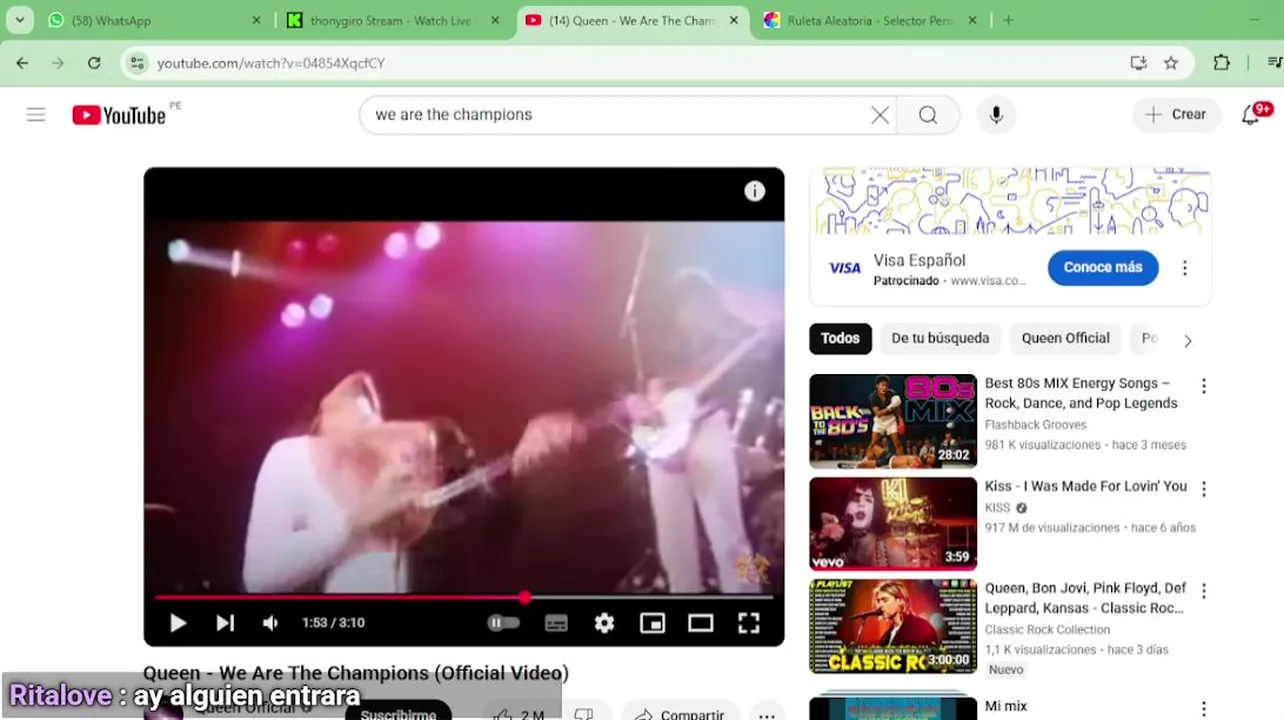Toggle subtitles in the video player
The height and width of the screenshot is (720, 1284).
coord(556,623)
